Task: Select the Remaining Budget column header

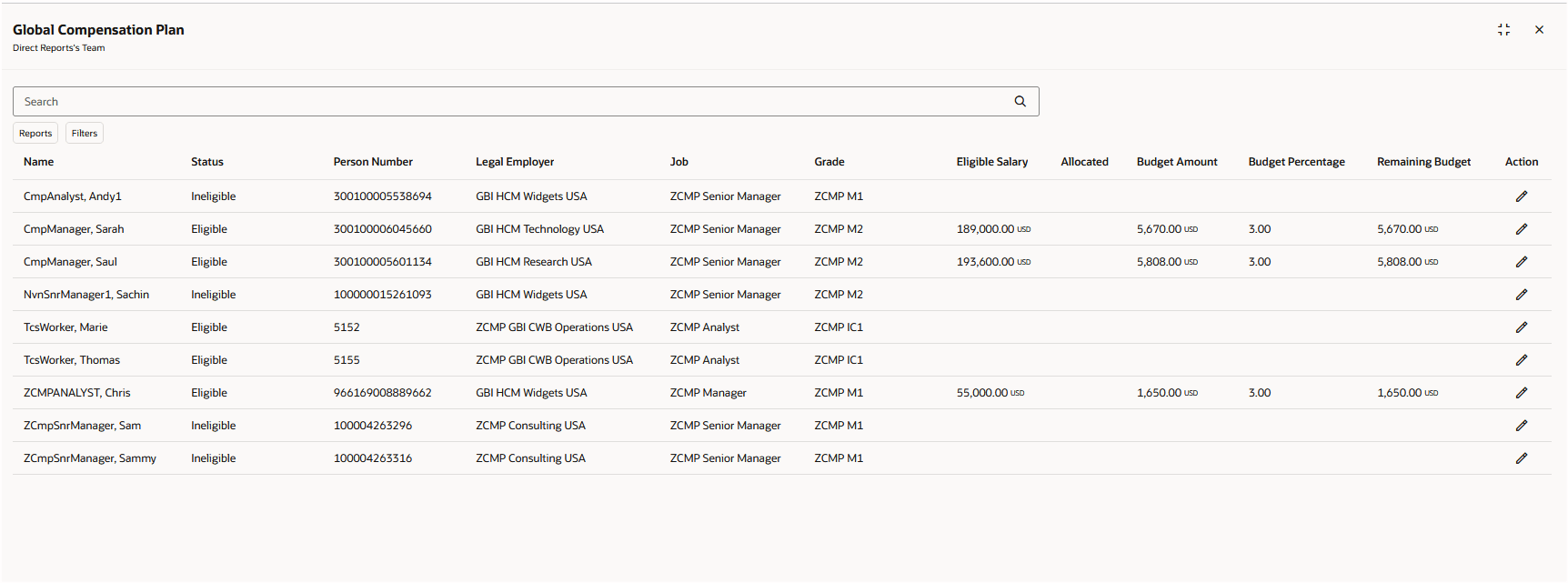Action: click(1423, 162)
